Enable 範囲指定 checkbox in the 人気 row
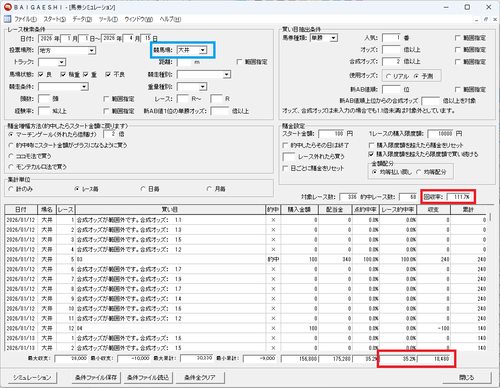This screenshot has height=388, width=500. [x=458, y=38]
